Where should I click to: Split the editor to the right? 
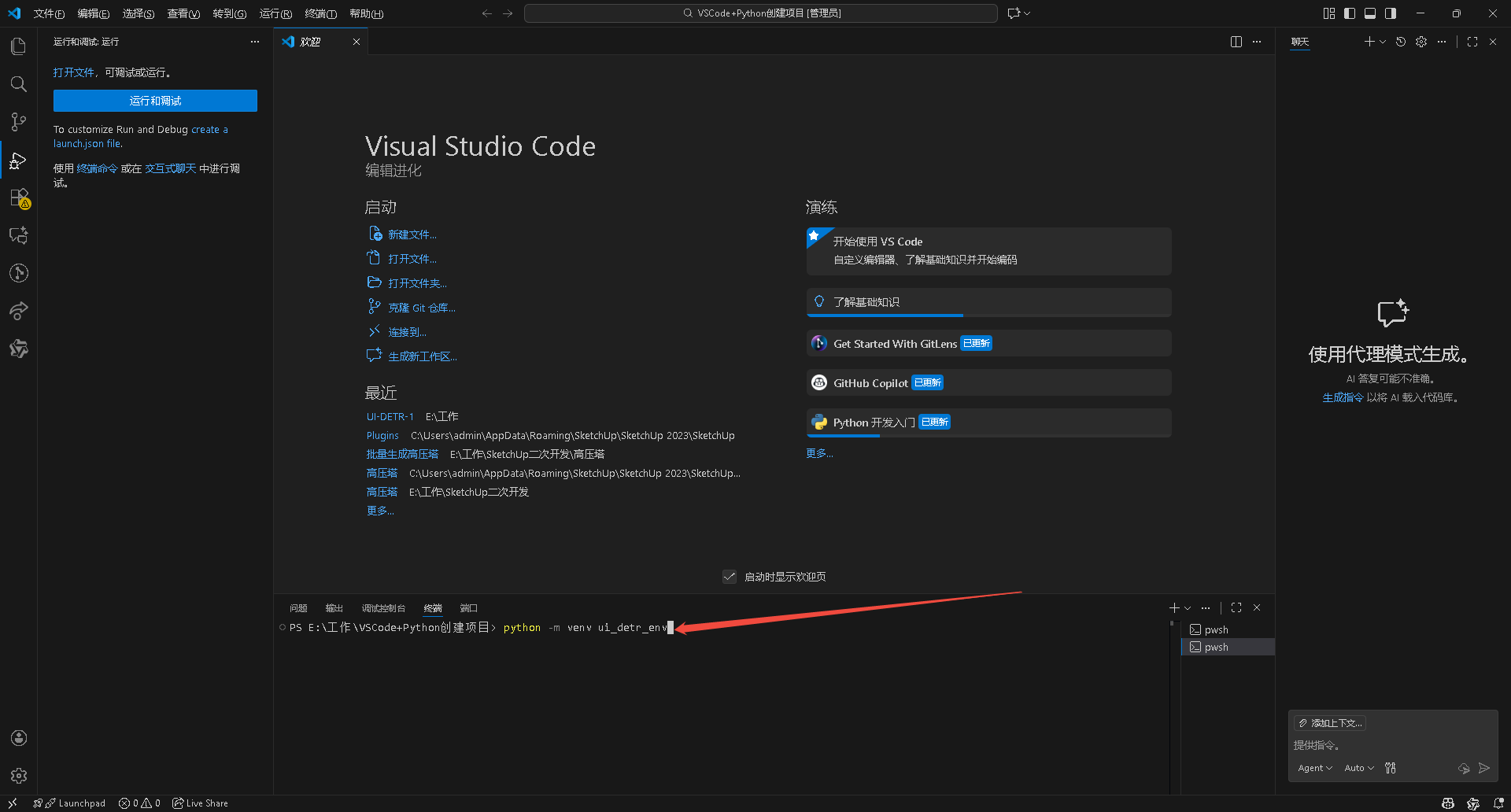pyautogui.click(x=1236, y=42)
